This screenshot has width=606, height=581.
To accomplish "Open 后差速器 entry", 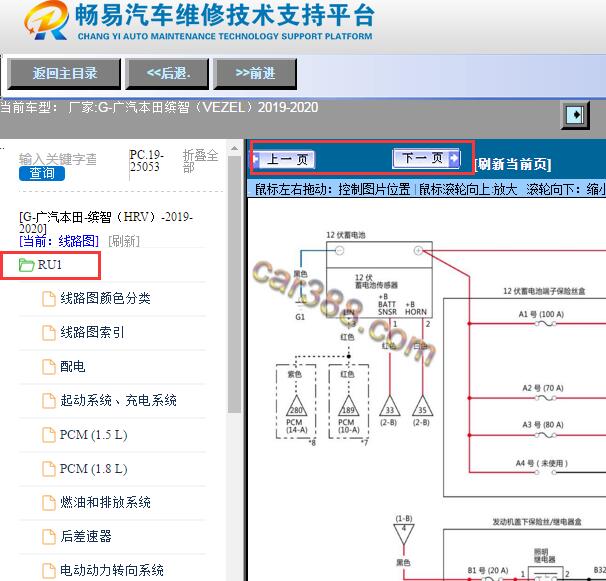I will [86, 537].
